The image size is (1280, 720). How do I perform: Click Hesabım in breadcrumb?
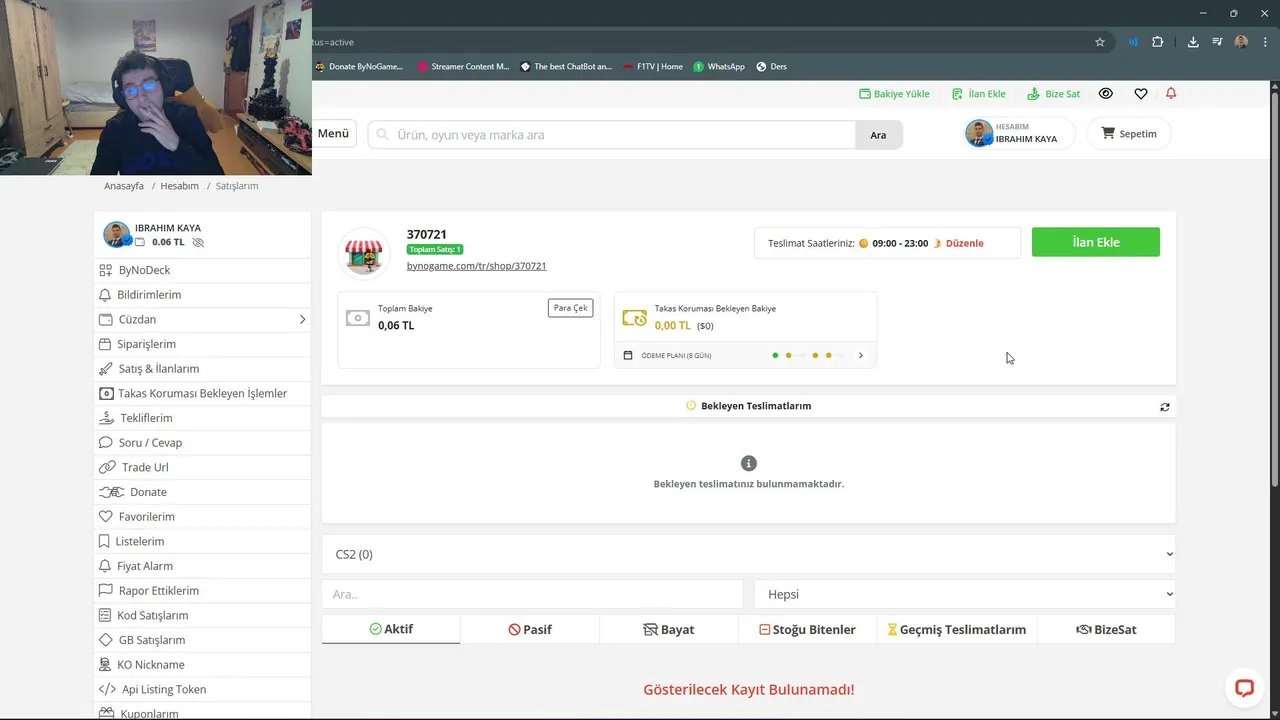[x=180, y=186]
